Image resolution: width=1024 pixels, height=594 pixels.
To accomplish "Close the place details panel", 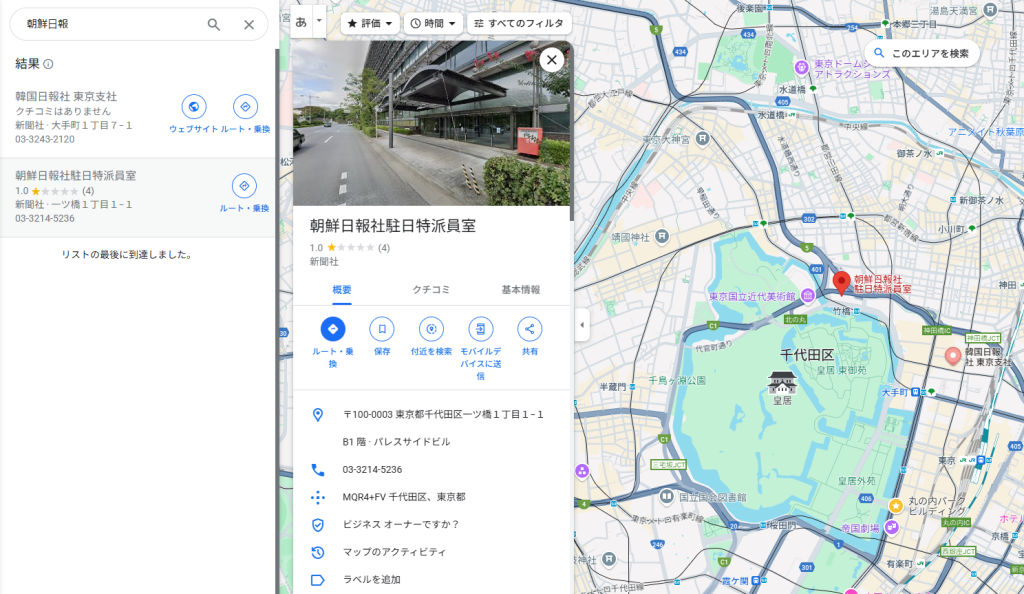I will coord(551,60).
